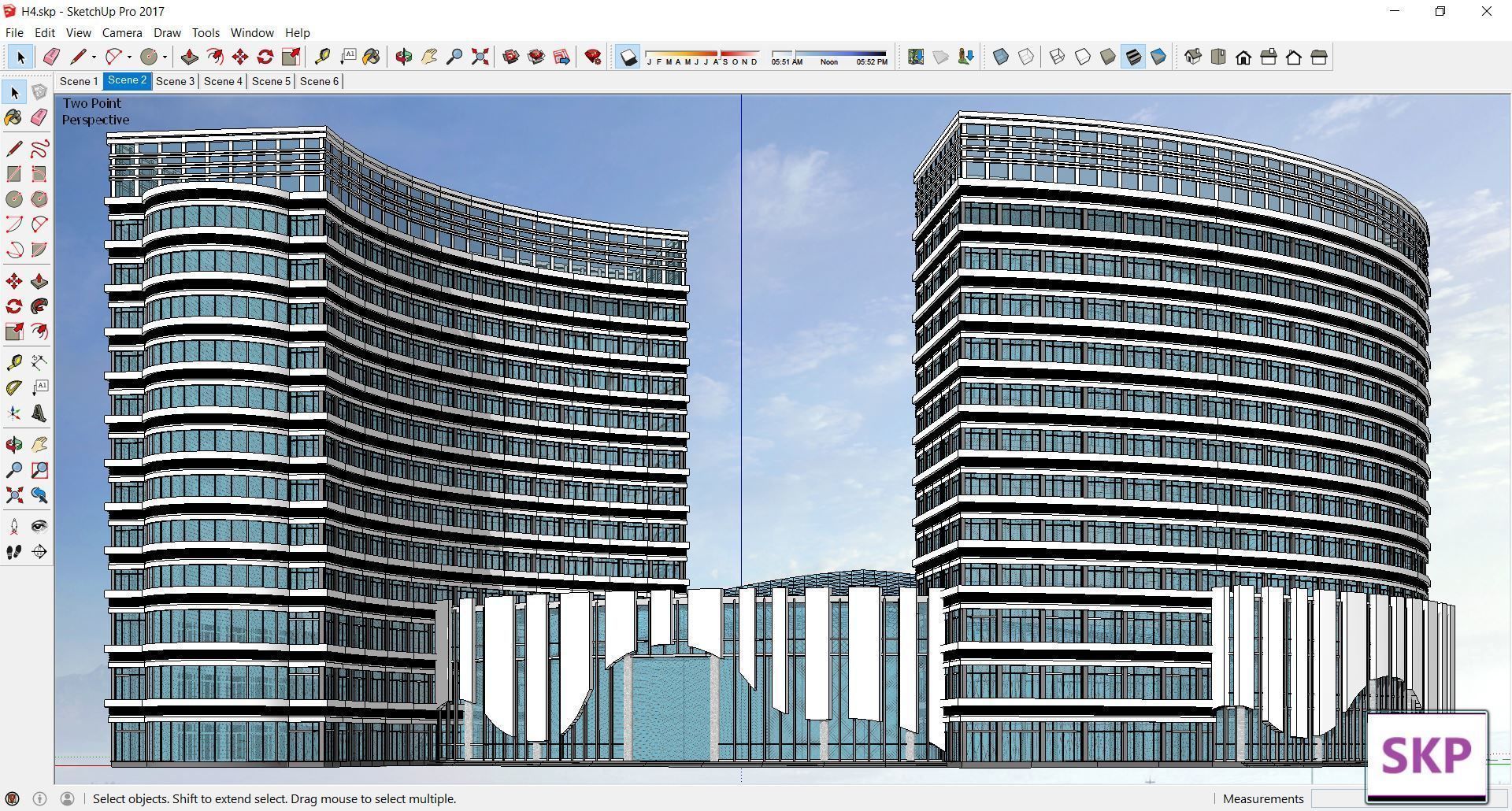
Task: Toggle Back Edges display
Action: (x=1026, y=57)
